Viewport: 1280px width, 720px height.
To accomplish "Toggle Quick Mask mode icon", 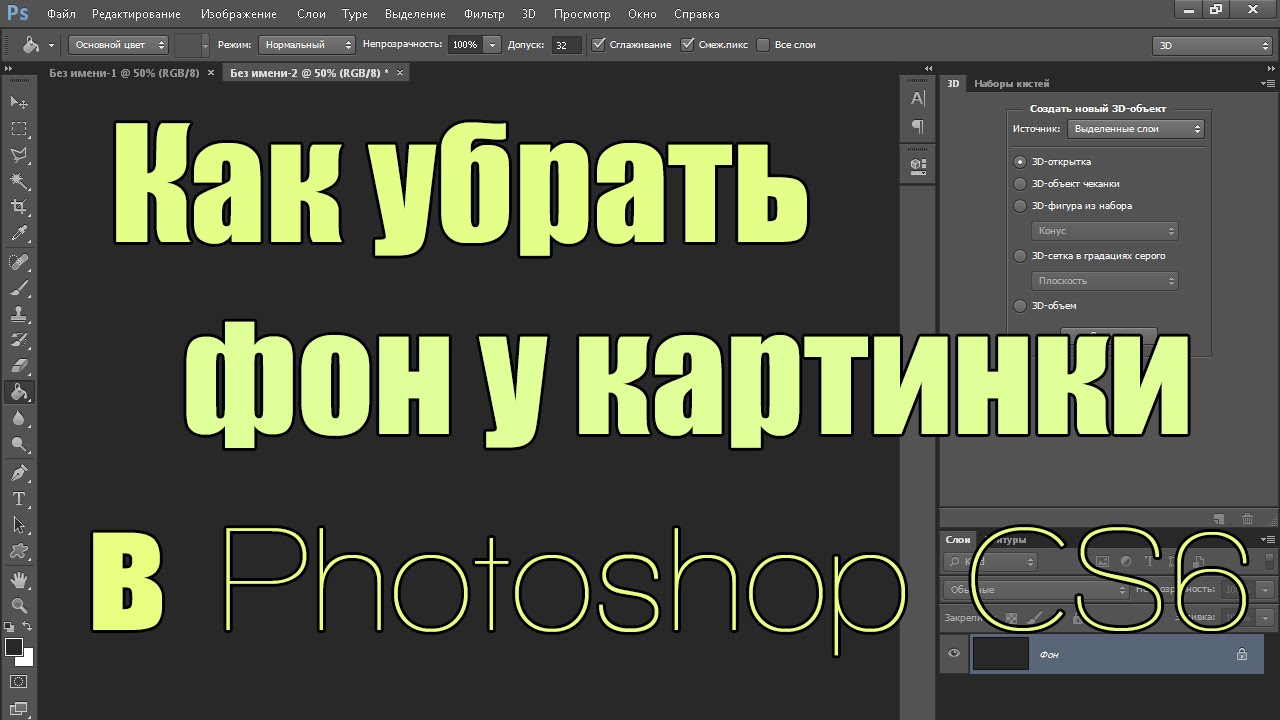I will click(x=19, y=681).
